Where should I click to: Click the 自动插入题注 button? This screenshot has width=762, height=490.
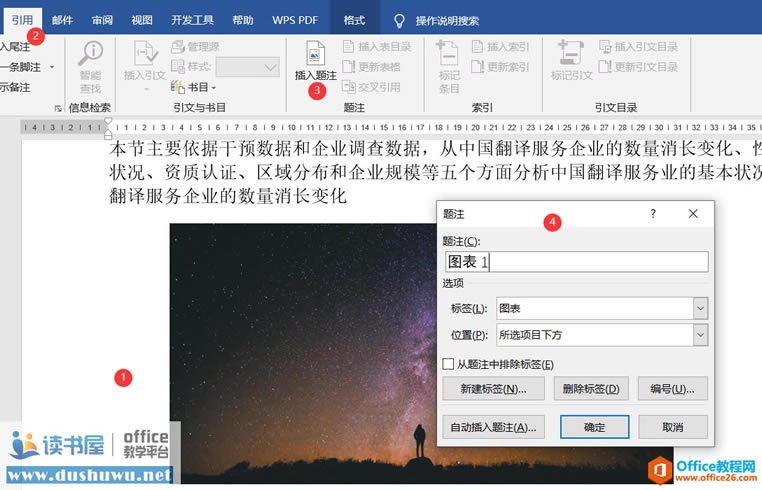493,427
